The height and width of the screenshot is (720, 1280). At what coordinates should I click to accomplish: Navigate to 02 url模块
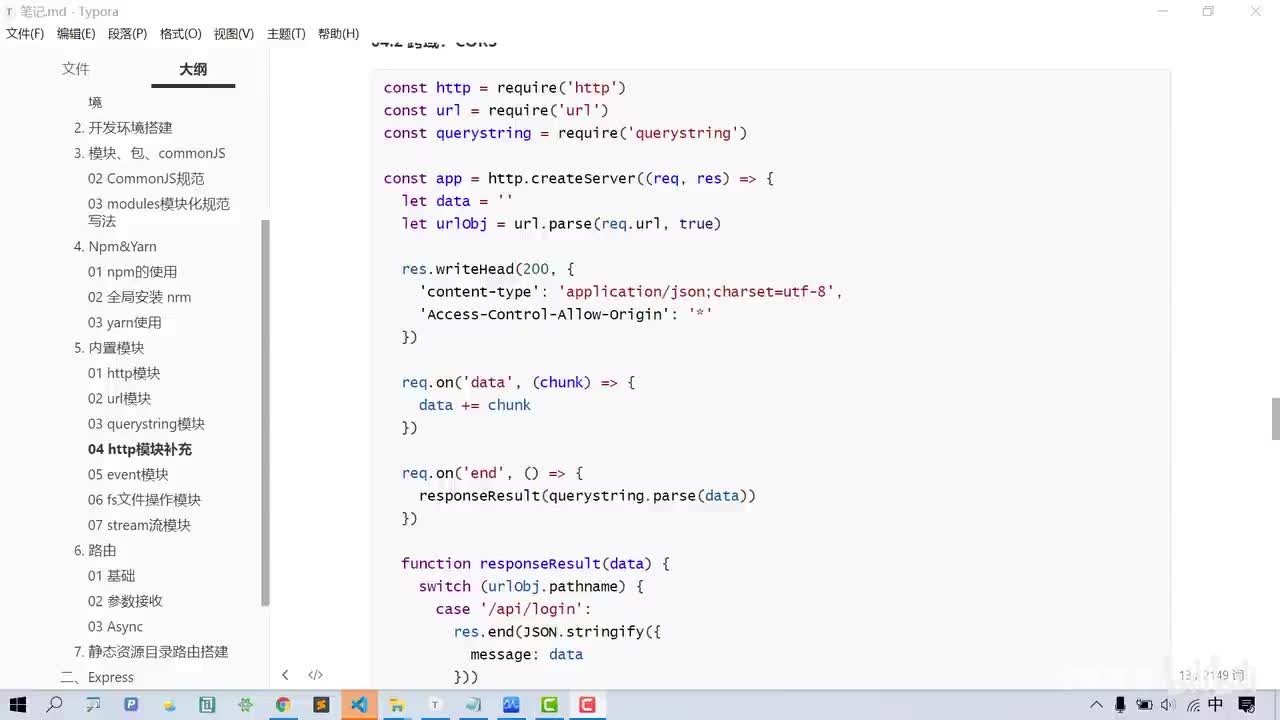(119, 399)
